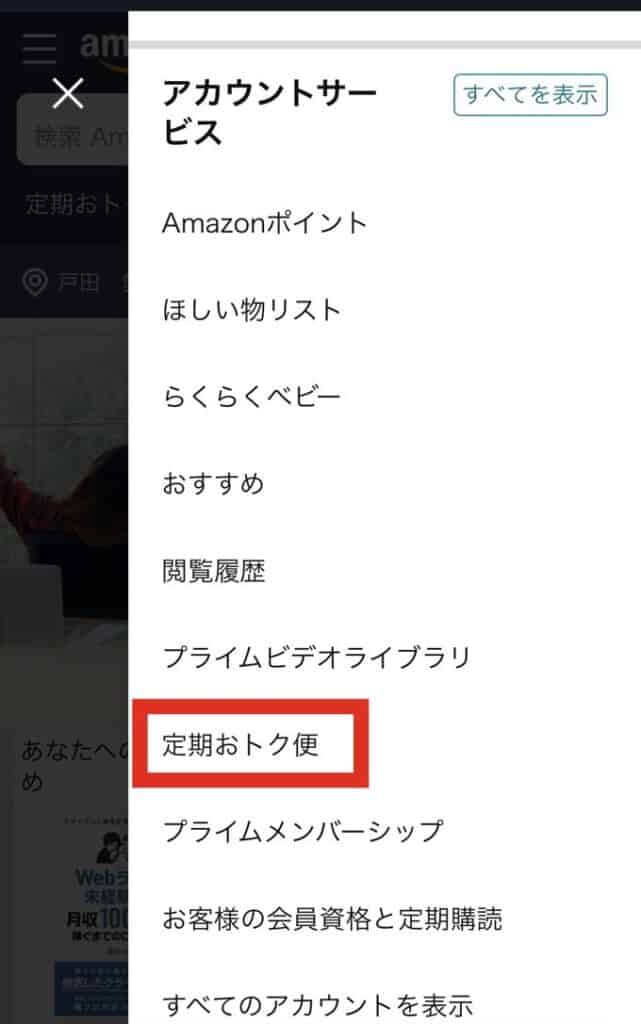Open プライムメンバーシップ
This screenshot has height=1024, width=641.
[x=303, y=831]
